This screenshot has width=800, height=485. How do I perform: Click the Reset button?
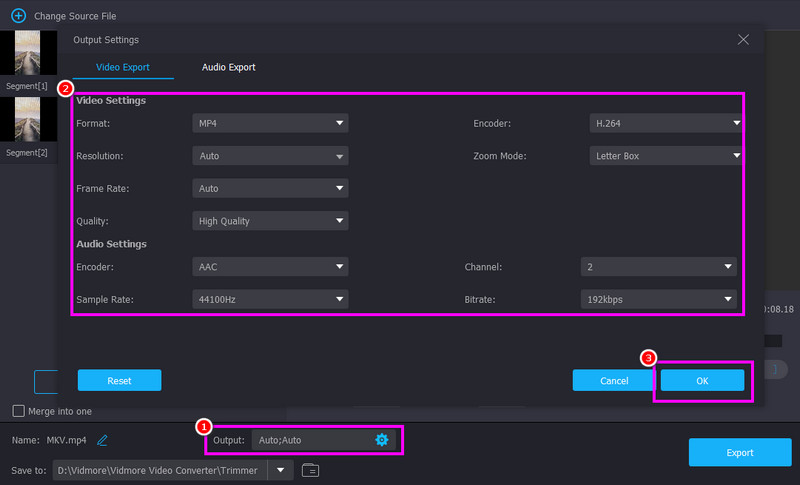point(119,380)
